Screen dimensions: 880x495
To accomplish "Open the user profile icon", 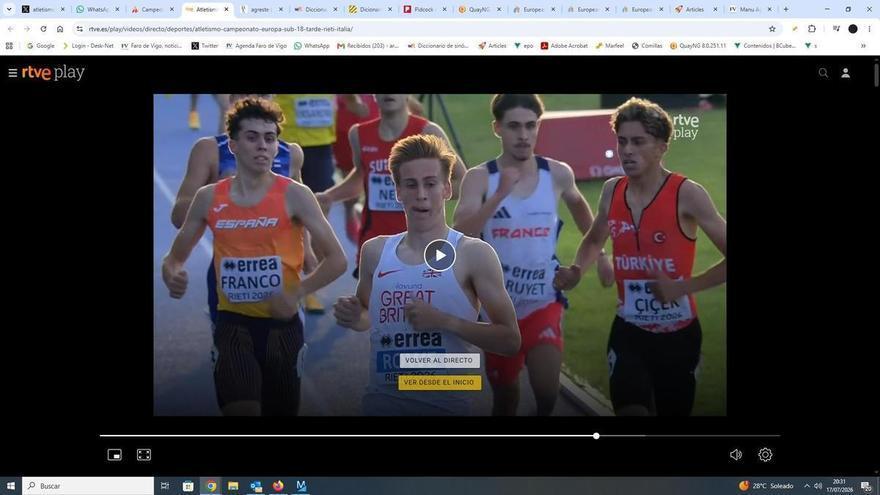I will [845, 73].
